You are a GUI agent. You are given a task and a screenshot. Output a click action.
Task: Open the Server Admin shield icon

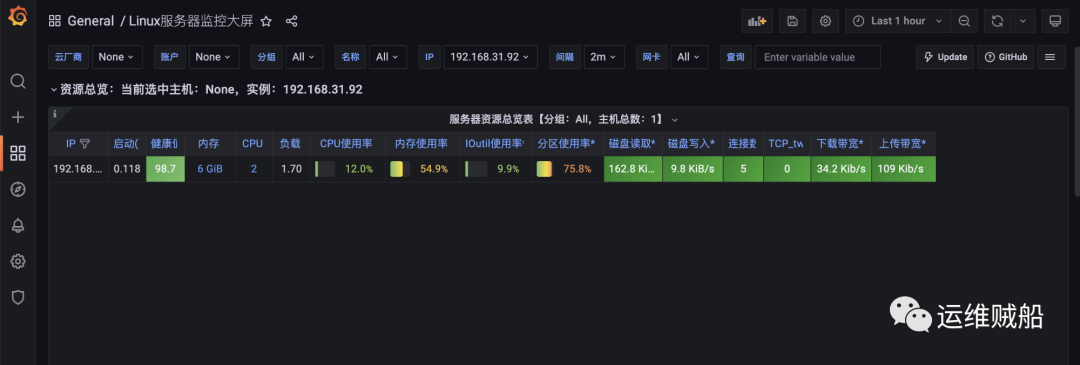point(18,297)
